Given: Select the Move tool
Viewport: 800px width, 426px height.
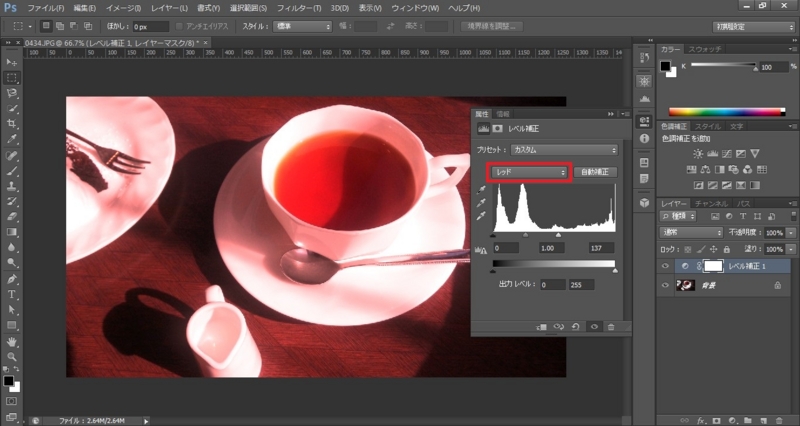Looking at the screenshot, I should tap(11, 62).
